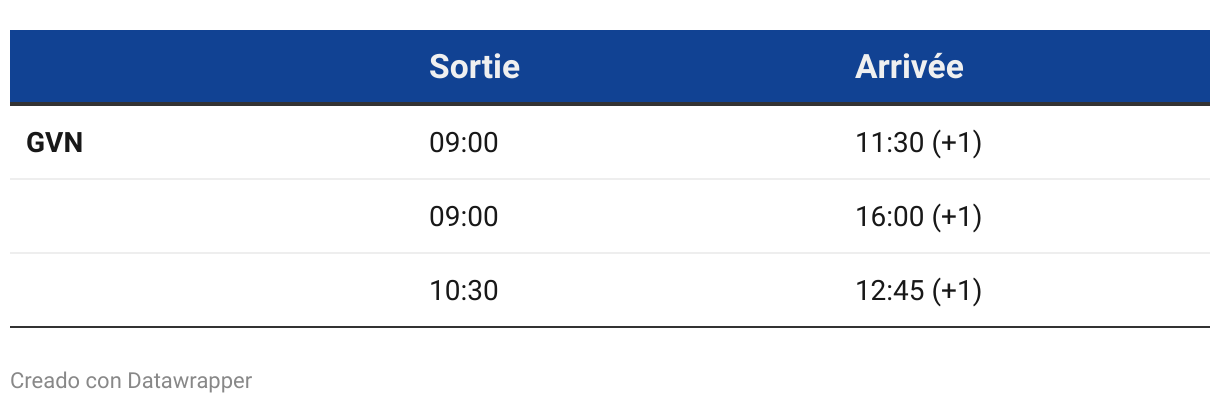Click the blank label cell in 10:30 row
Screen dimensions: 1220x404
(x=200, y=291)
